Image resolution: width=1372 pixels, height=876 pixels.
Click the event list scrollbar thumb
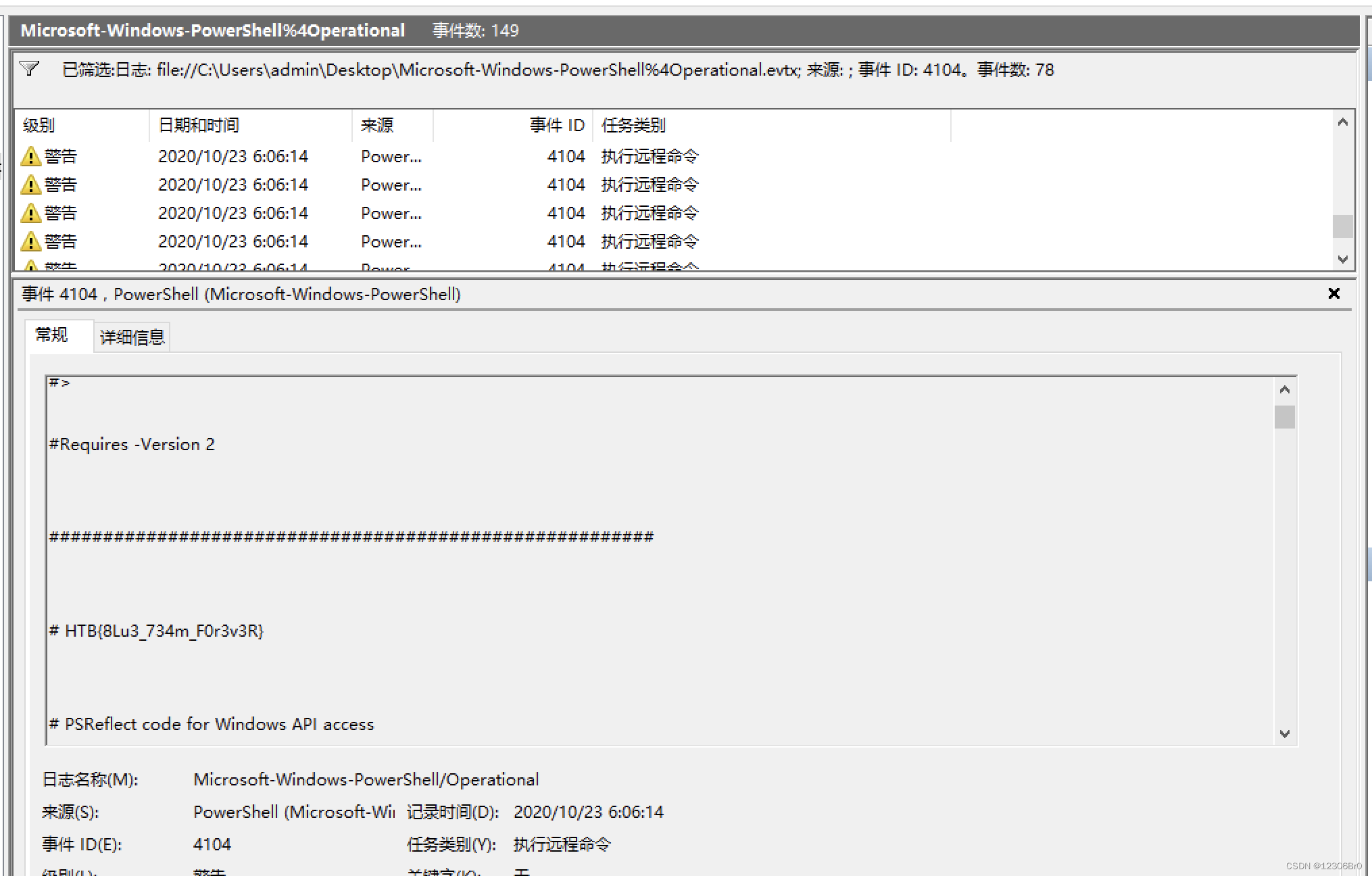point(1343,226)
